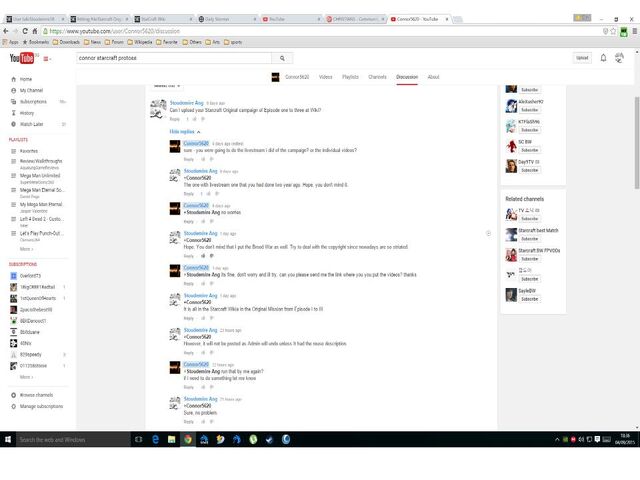Open the About tab

pos(433,77)
